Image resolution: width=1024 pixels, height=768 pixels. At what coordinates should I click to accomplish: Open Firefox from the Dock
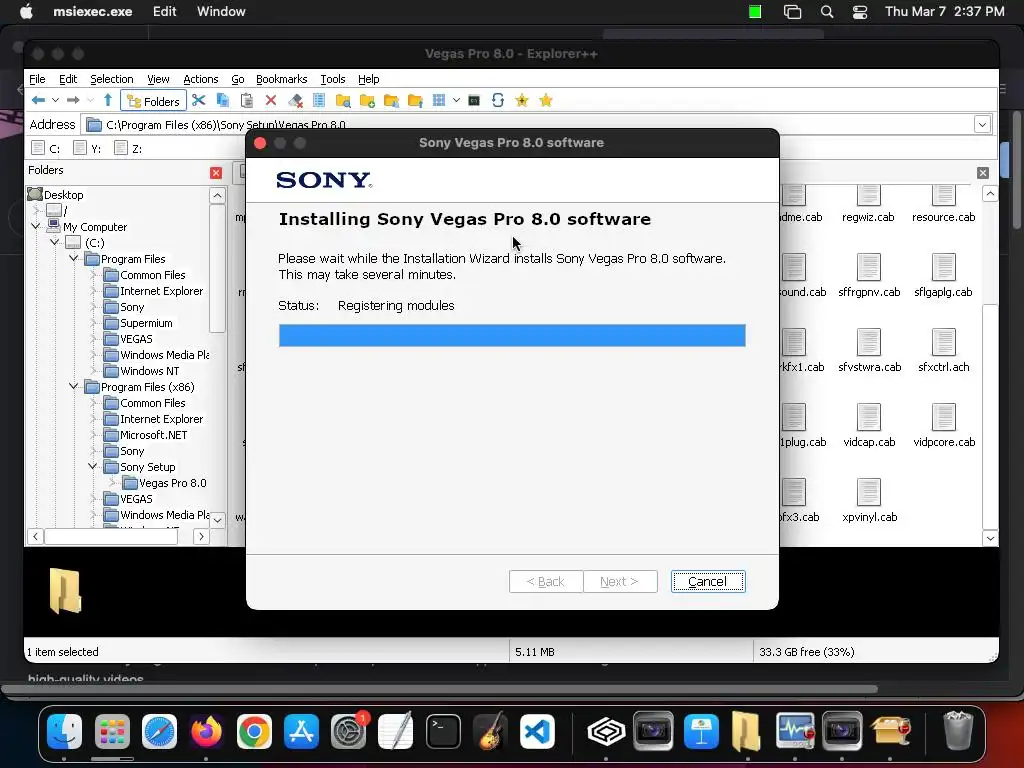(x=206, y=731)
